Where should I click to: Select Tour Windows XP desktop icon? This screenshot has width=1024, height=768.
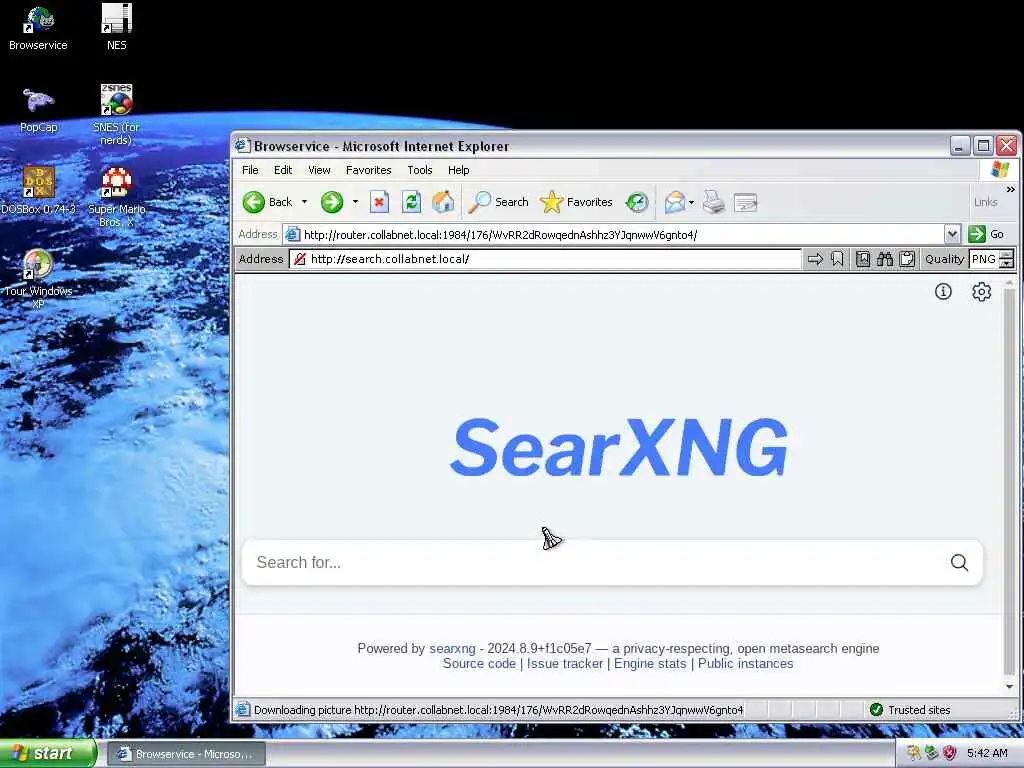(x=39, y=280)
